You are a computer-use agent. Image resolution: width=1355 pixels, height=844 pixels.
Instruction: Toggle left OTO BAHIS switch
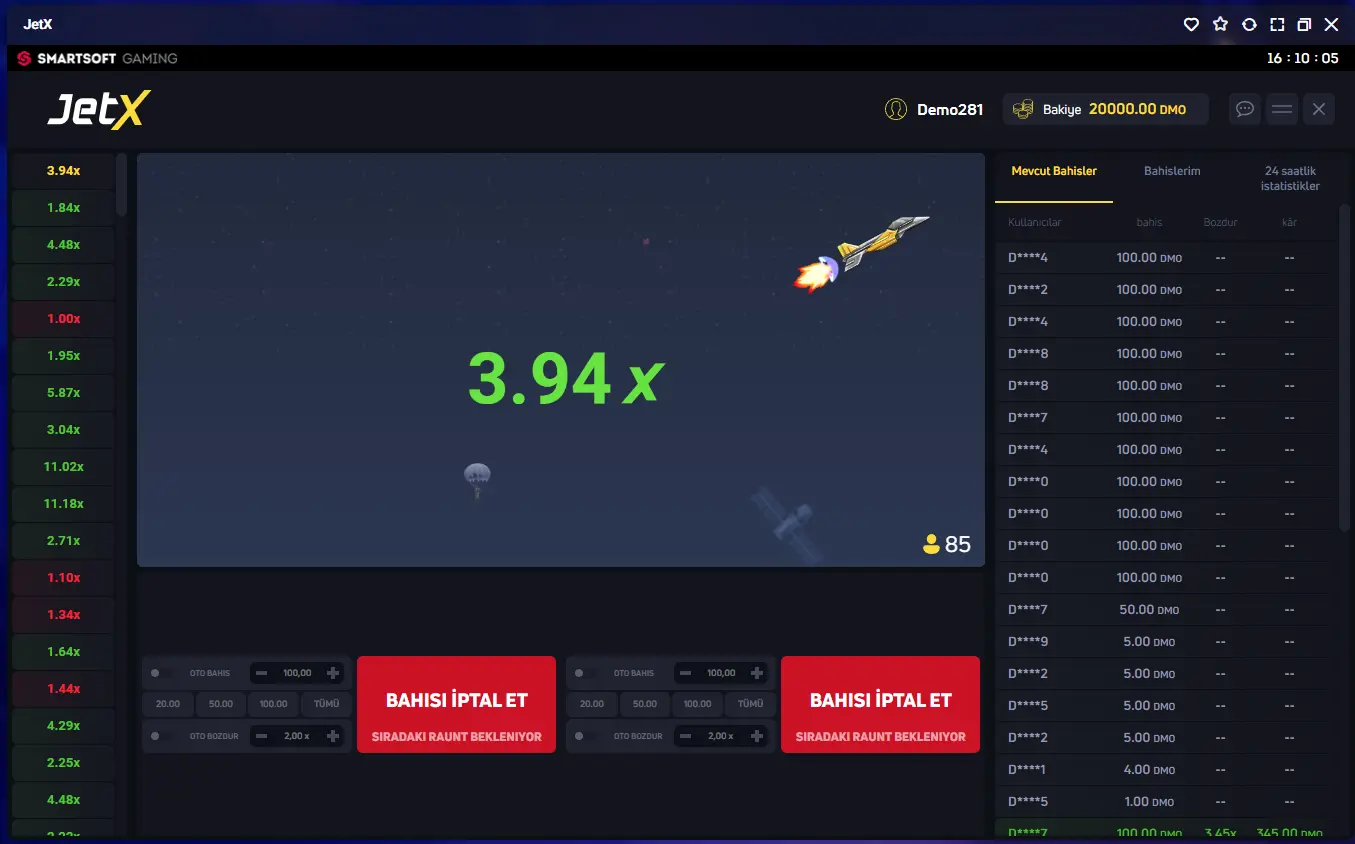tap(161, 673)
